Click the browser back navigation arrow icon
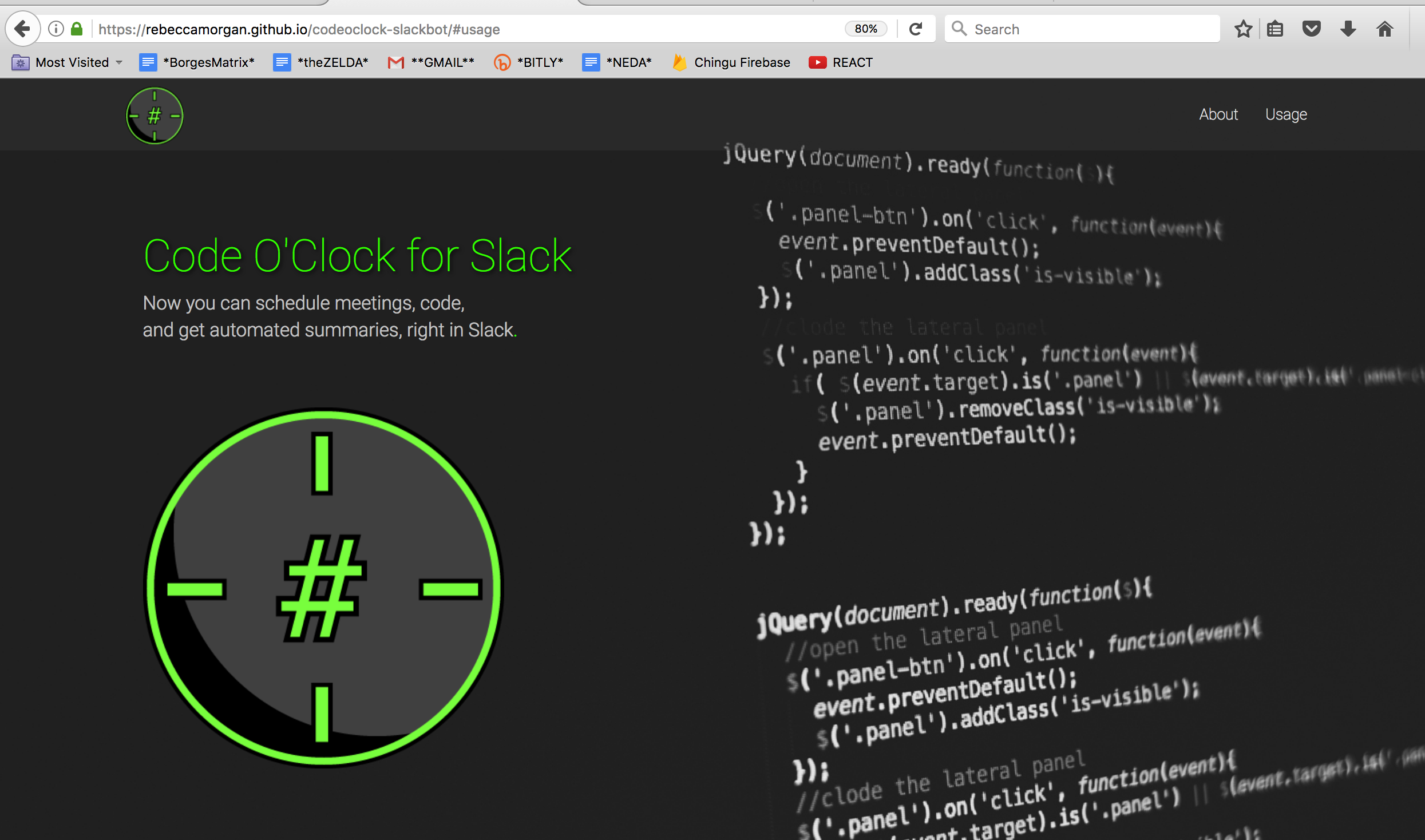Image resolution: width=1425 pixels, height=840 pixels. pyautogui.click(x=22, y=28)
